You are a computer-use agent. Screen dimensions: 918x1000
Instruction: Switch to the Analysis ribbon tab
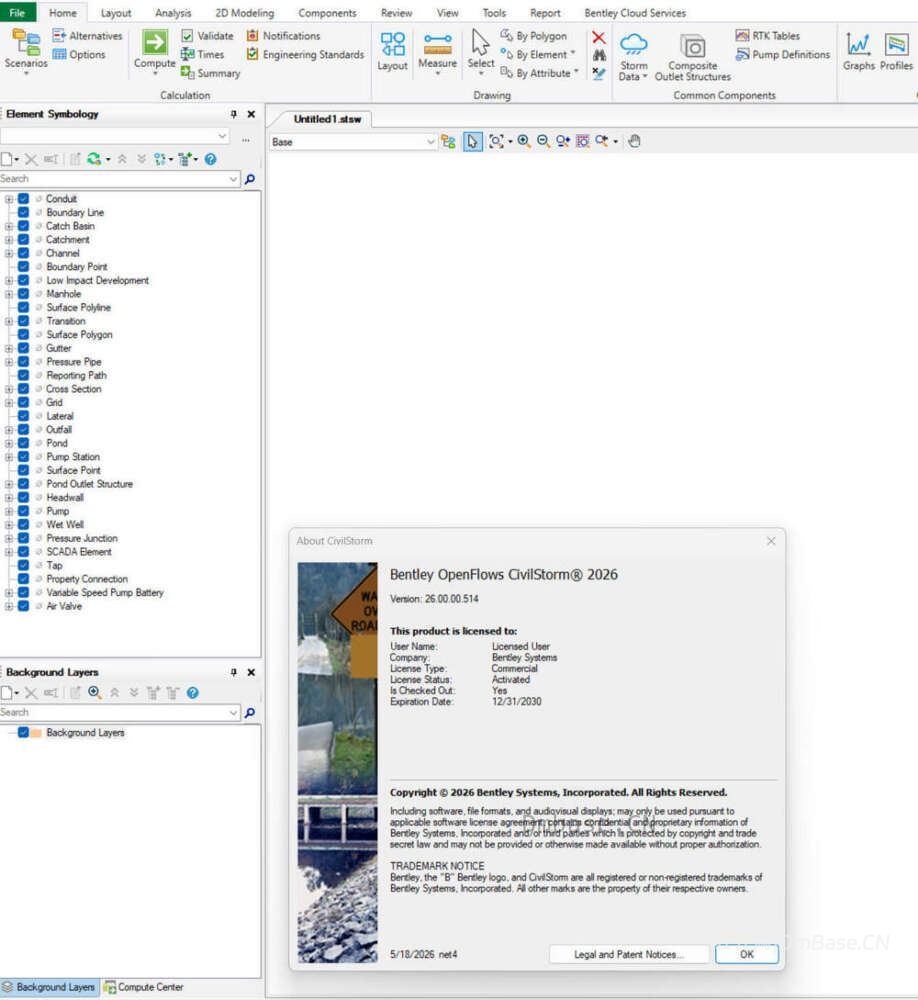click(173, 13)
